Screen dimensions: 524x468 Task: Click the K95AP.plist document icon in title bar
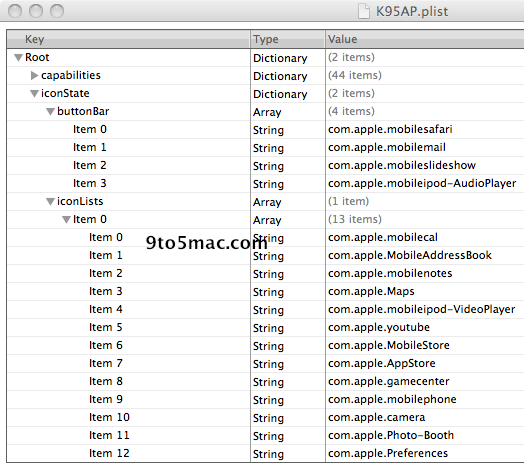tap(364, 11)
